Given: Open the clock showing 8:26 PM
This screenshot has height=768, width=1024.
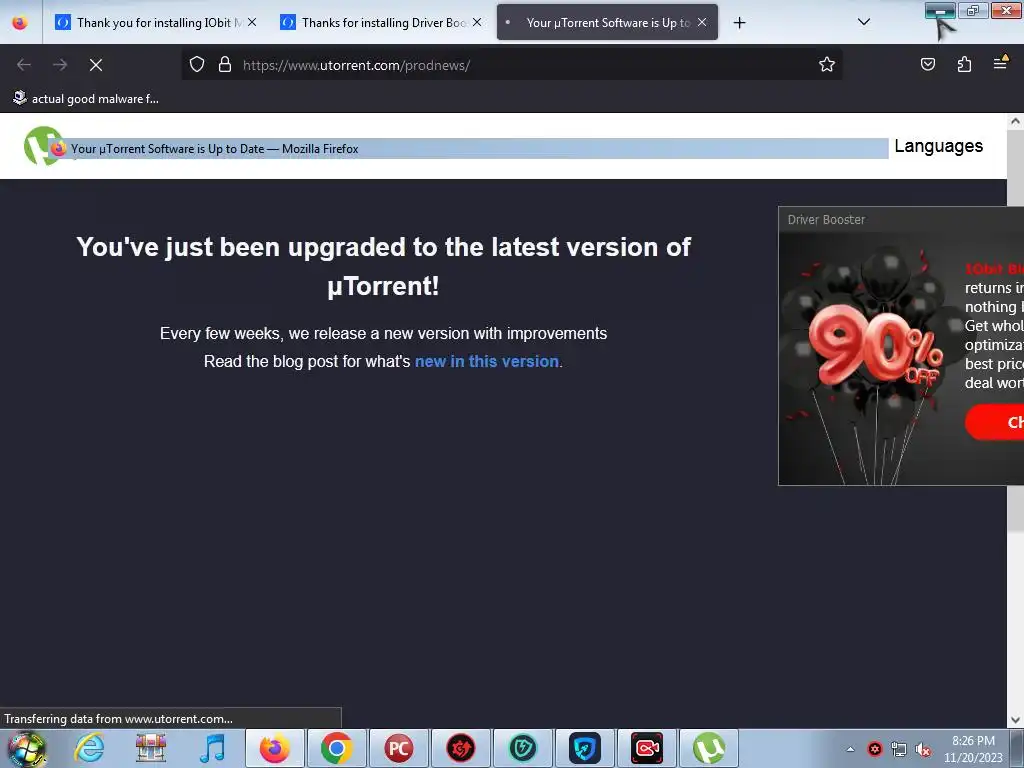Looking at the screenshot, I should tap(973, 749).
